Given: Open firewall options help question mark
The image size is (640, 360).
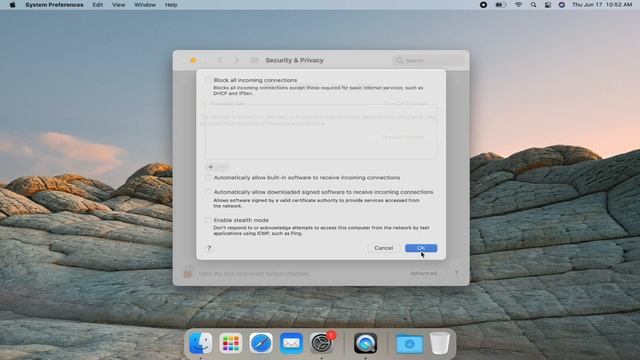Looking at the screenshot, I should 209,248.
